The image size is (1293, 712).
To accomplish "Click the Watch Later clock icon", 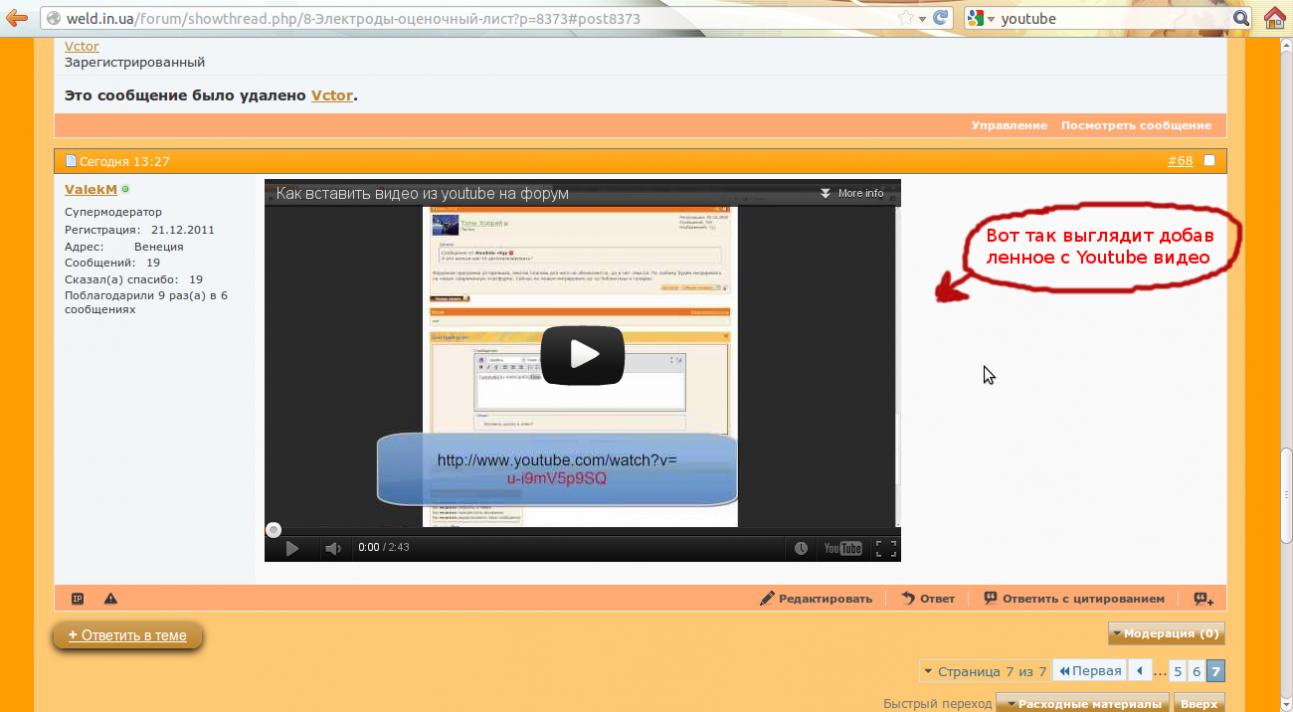I will (x=801, y=548).
